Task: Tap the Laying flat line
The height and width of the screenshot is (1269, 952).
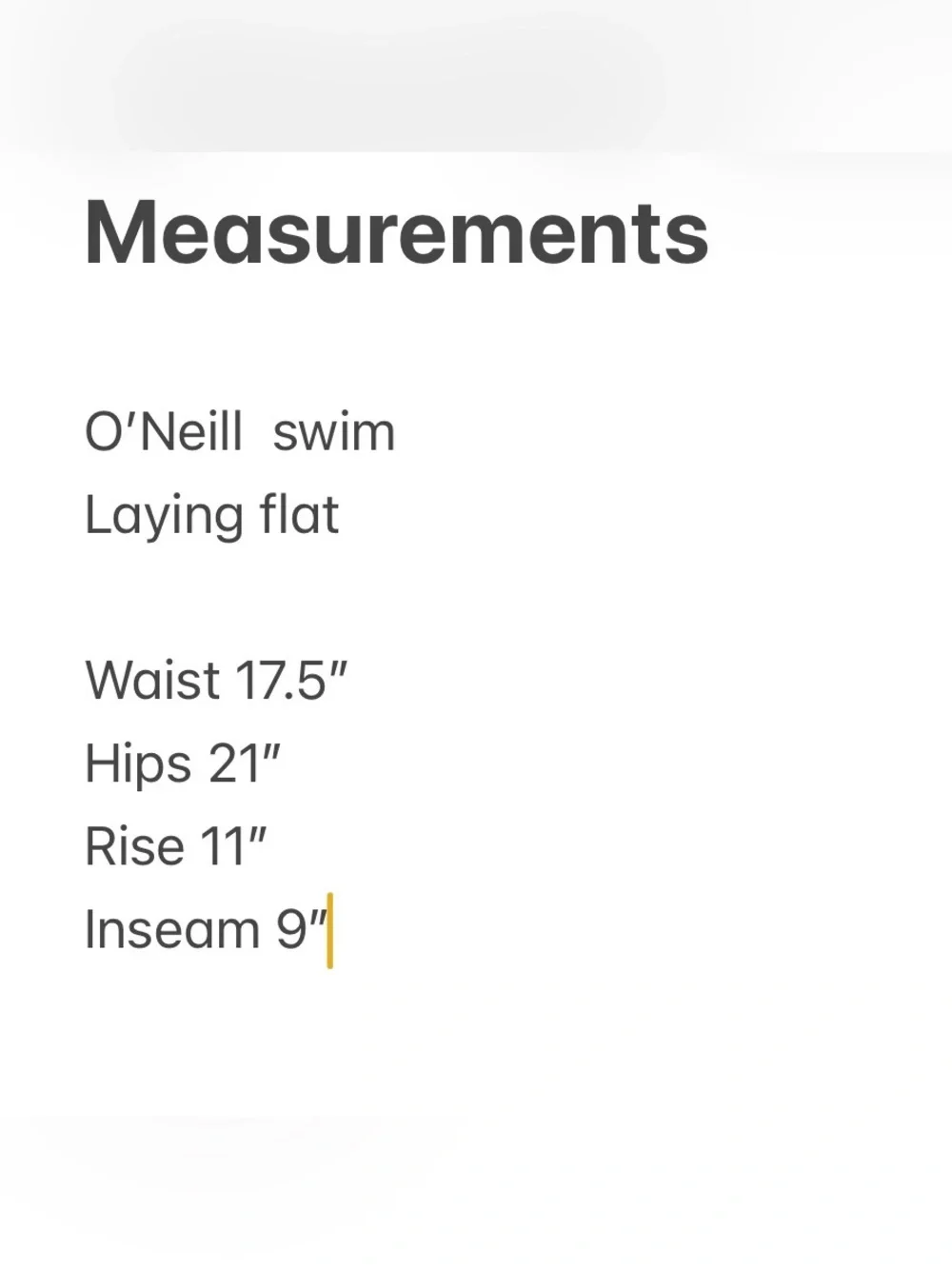Action: (x=211, y=517)
